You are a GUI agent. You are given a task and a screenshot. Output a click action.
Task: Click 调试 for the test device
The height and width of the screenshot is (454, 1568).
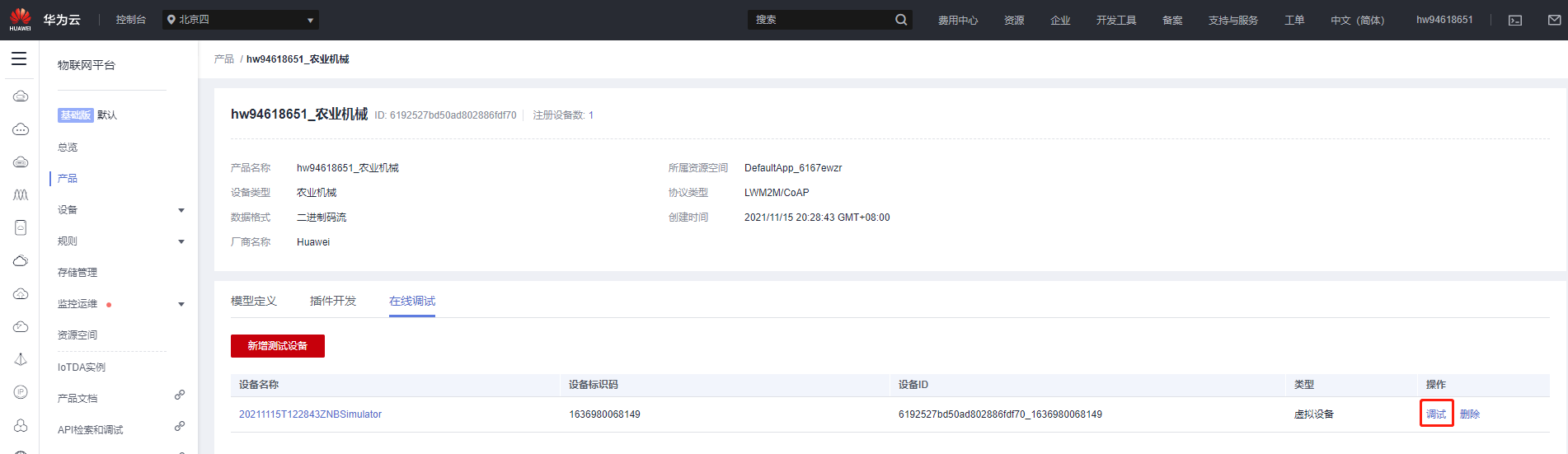click(1436, 414)
